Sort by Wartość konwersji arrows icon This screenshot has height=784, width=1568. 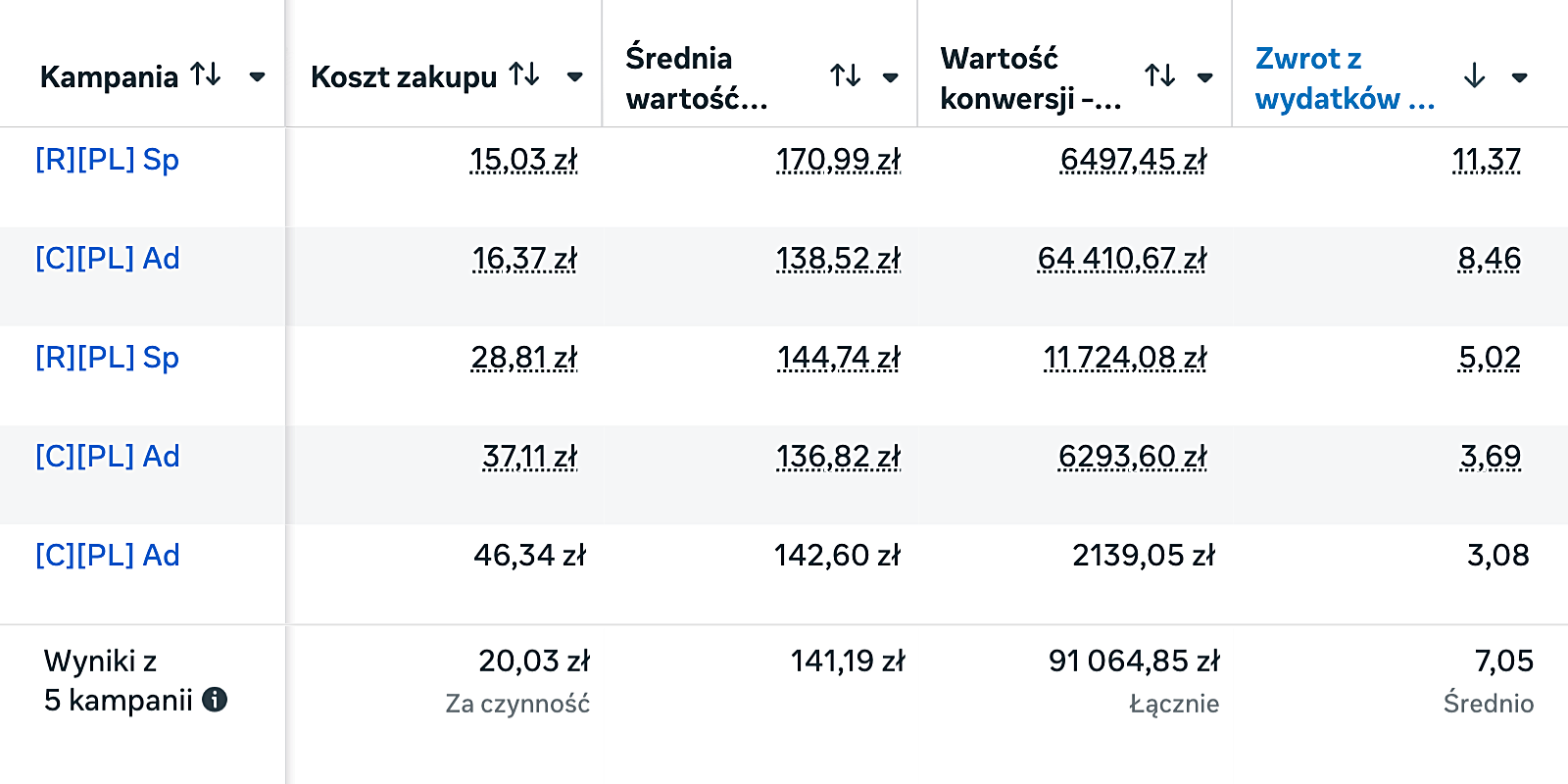(1159, 75)
